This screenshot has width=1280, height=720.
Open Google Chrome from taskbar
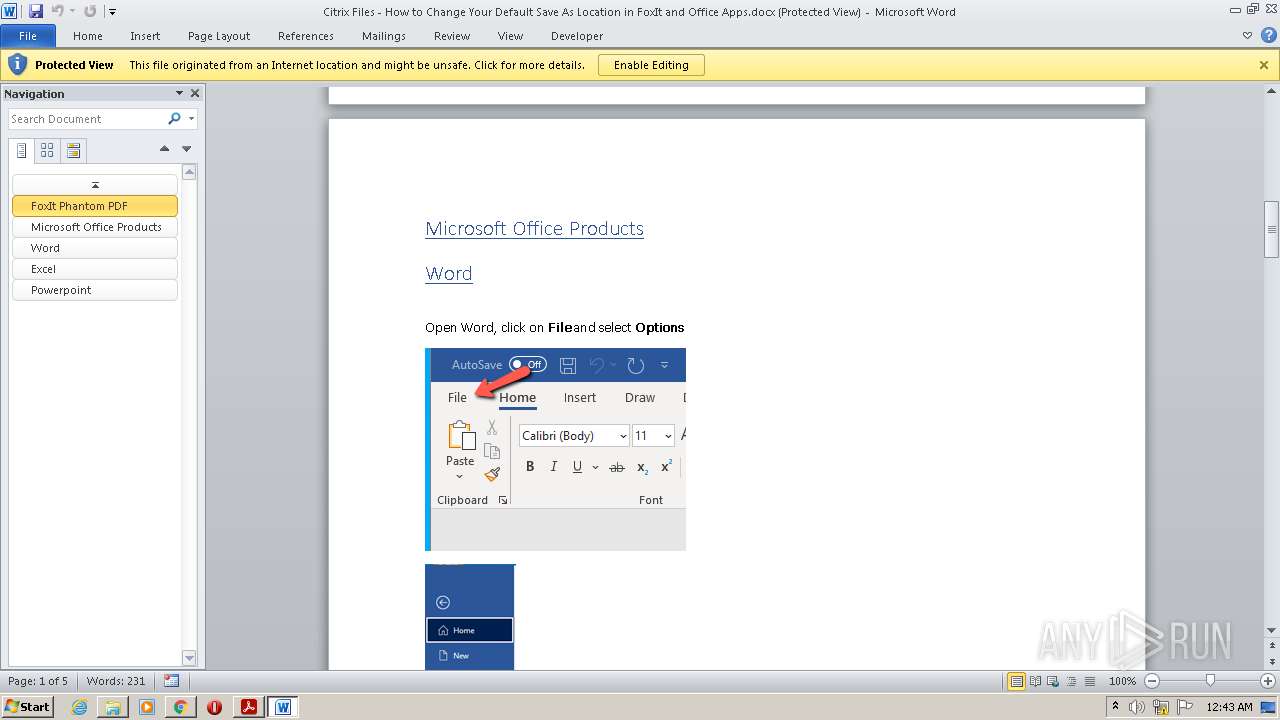[x=180, y=707]
